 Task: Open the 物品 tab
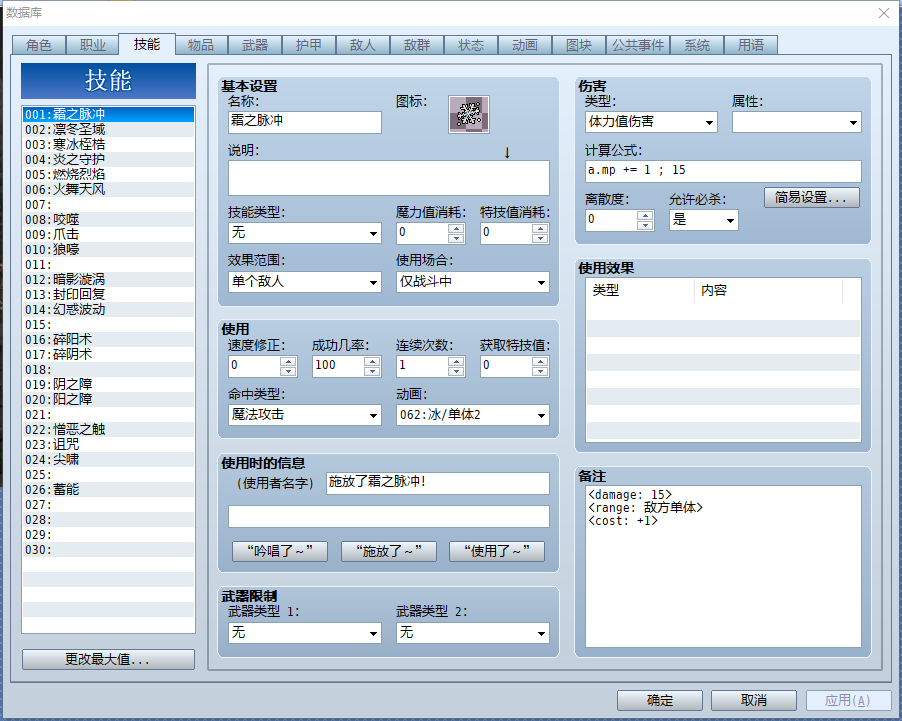coord(201,45)
